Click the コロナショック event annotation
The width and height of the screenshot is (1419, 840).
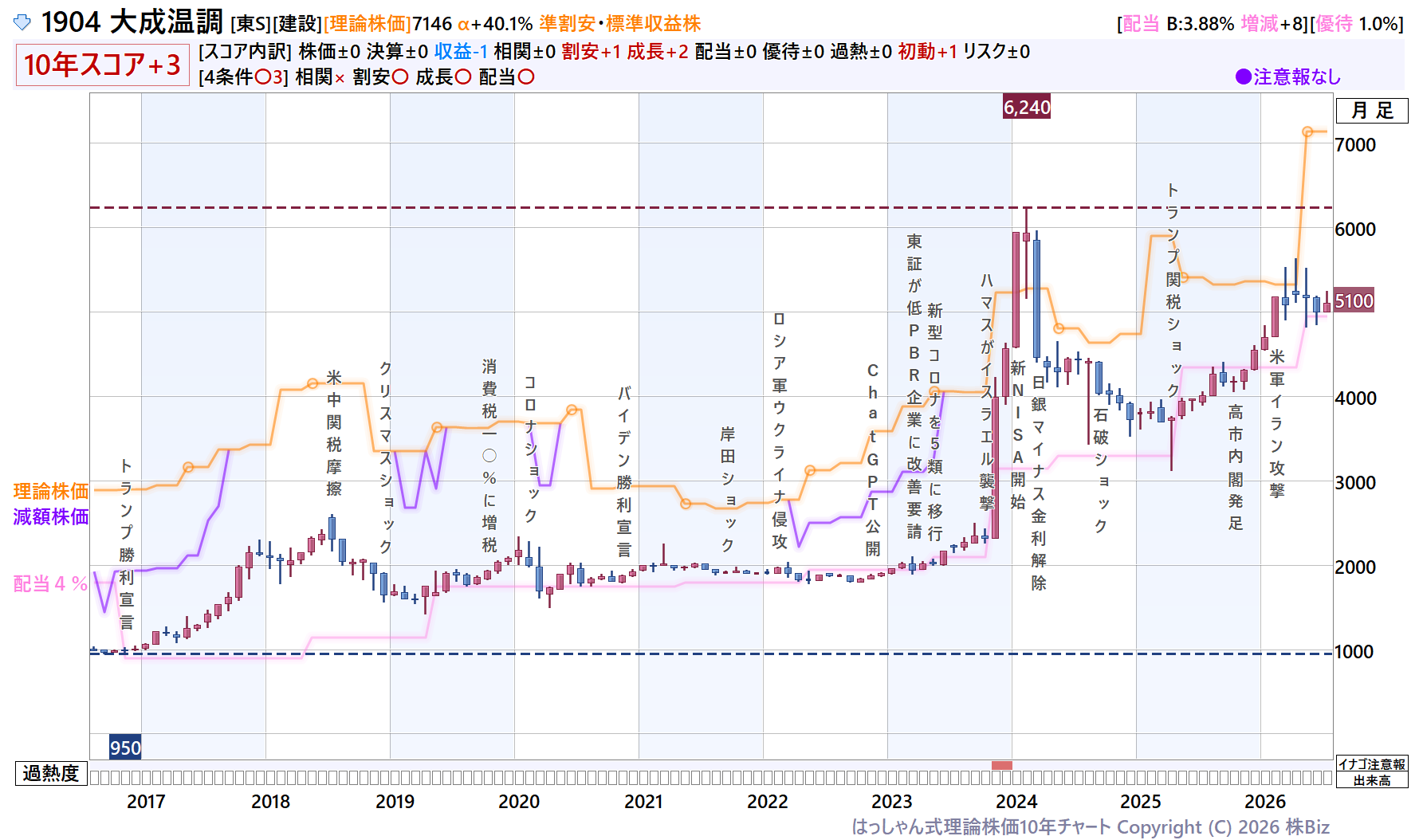(530, 449)
